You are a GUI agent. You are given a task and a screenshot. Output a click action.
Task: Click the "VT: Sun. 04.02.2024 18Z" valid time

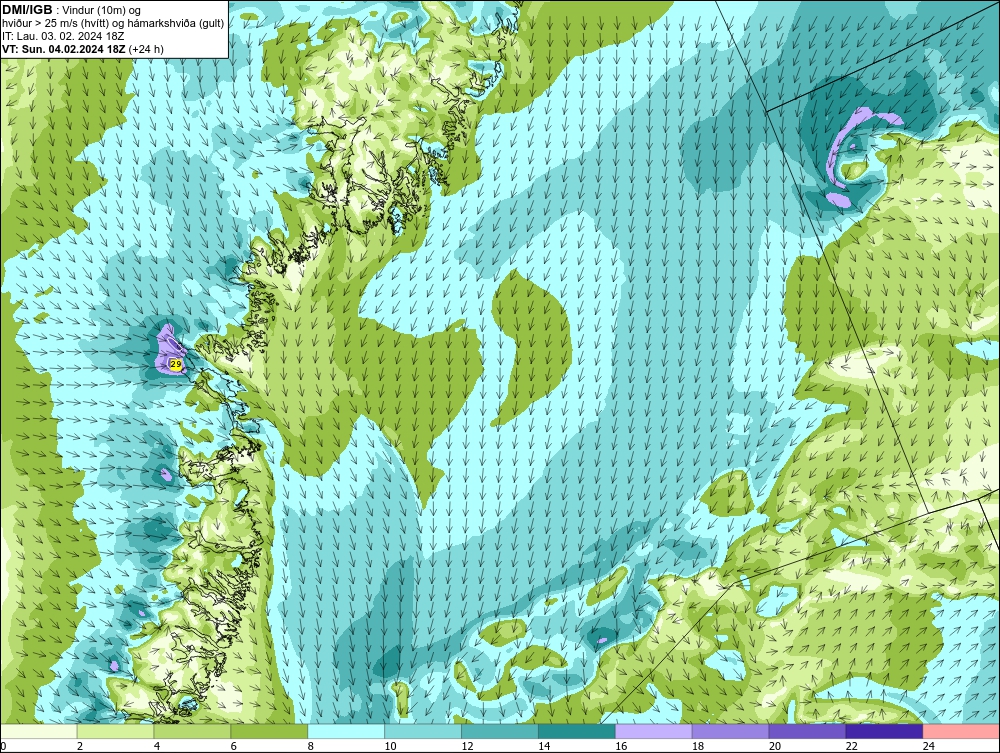pyautogui.click(x=64, y=49)
